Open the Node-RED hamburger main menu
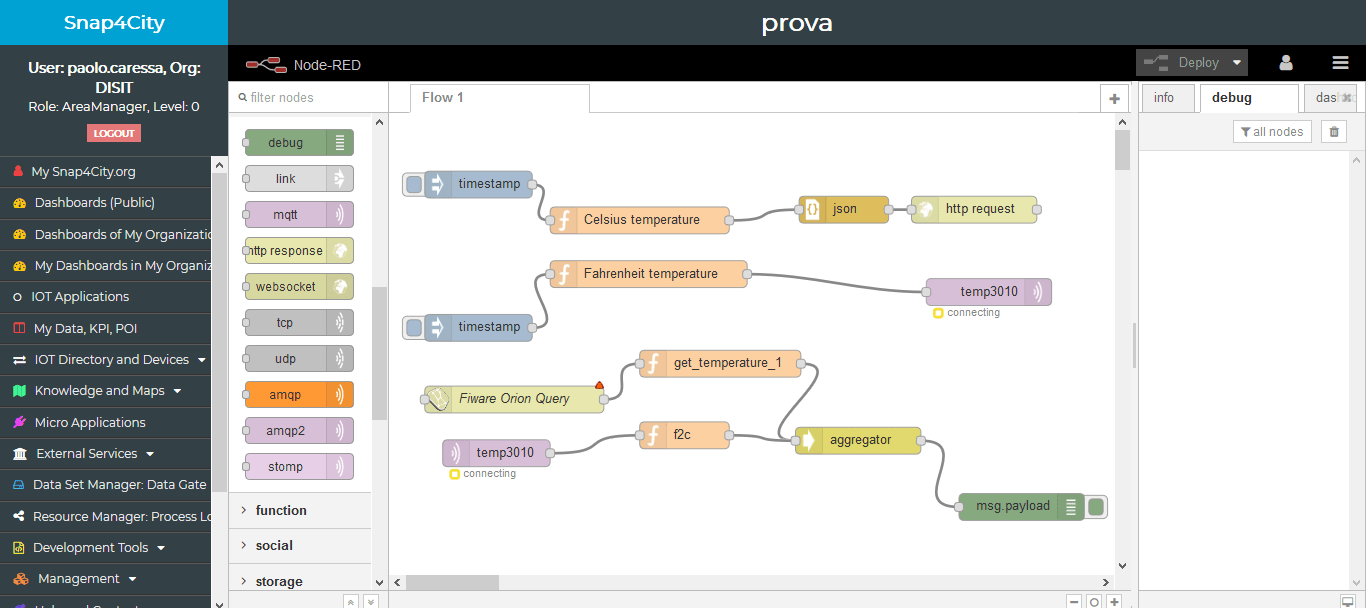This screenshot has height=608, width=1366. 1340,63
